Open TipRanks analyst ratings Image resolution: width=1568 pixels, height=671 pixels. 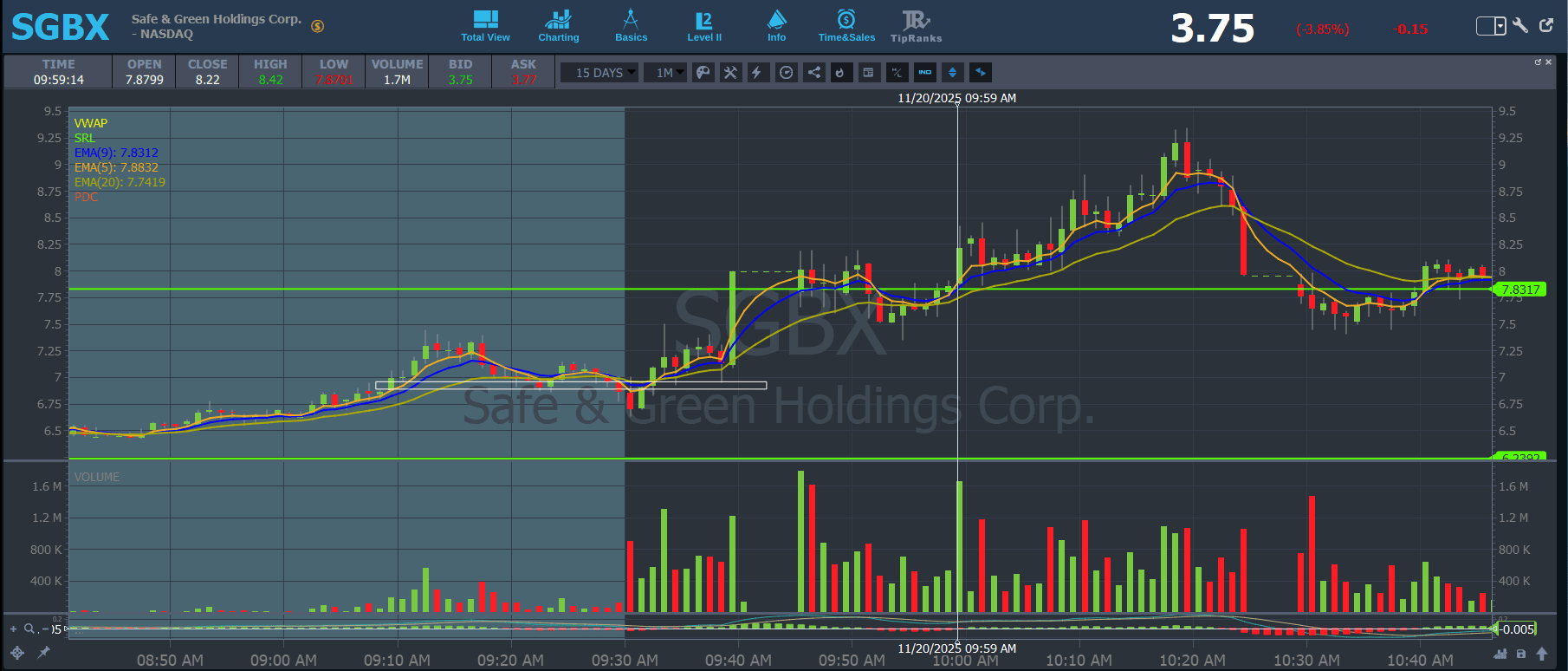point(916,25)
